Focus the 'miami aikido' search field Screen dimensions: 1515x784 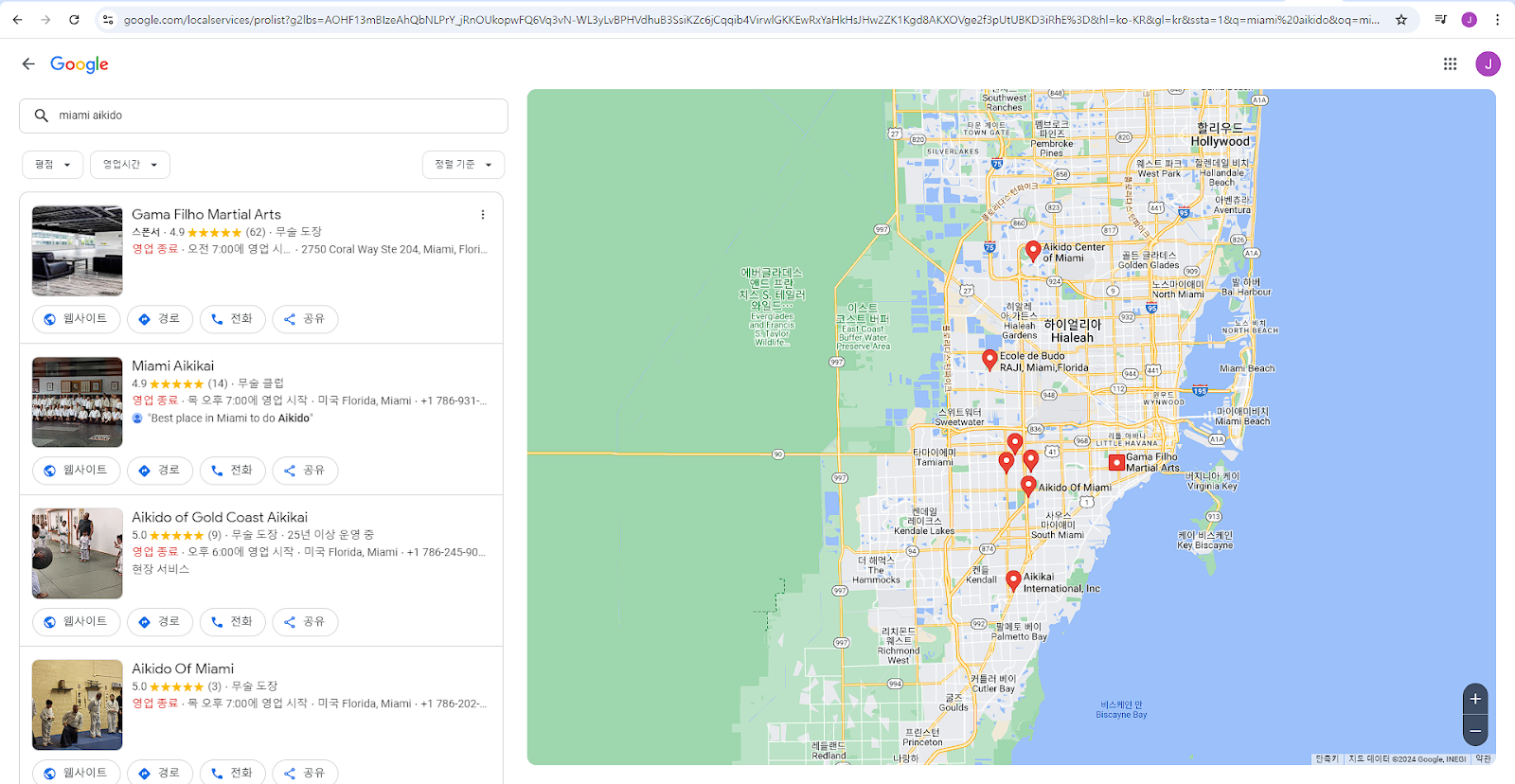[x=263, y=116]
